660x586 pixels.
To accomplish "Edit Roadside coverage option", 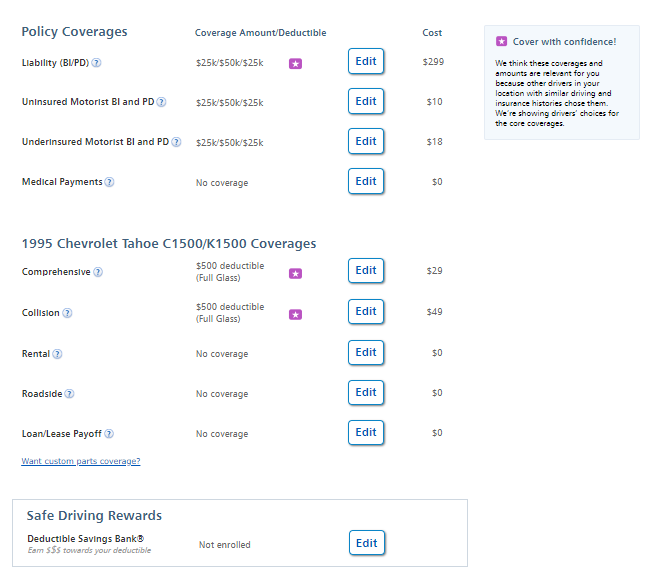I will click(x=366, y=392).
